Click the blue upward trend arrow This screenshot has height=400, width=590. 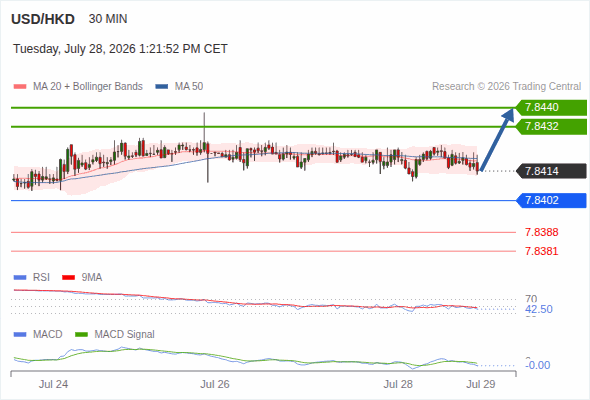(x=497, y=140)
